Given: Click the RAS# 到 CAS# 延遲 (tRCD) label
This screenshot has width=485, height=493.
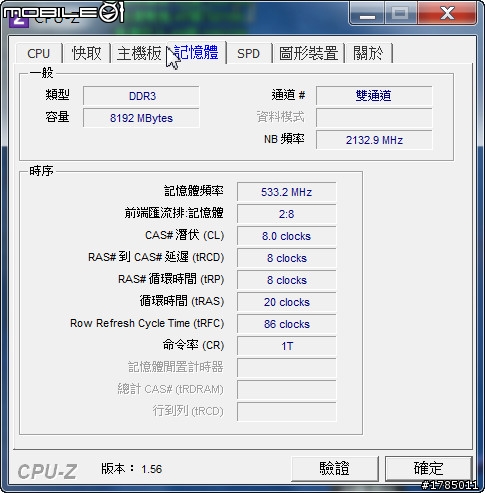Looking at the screenshot, I should click(156, 257).
